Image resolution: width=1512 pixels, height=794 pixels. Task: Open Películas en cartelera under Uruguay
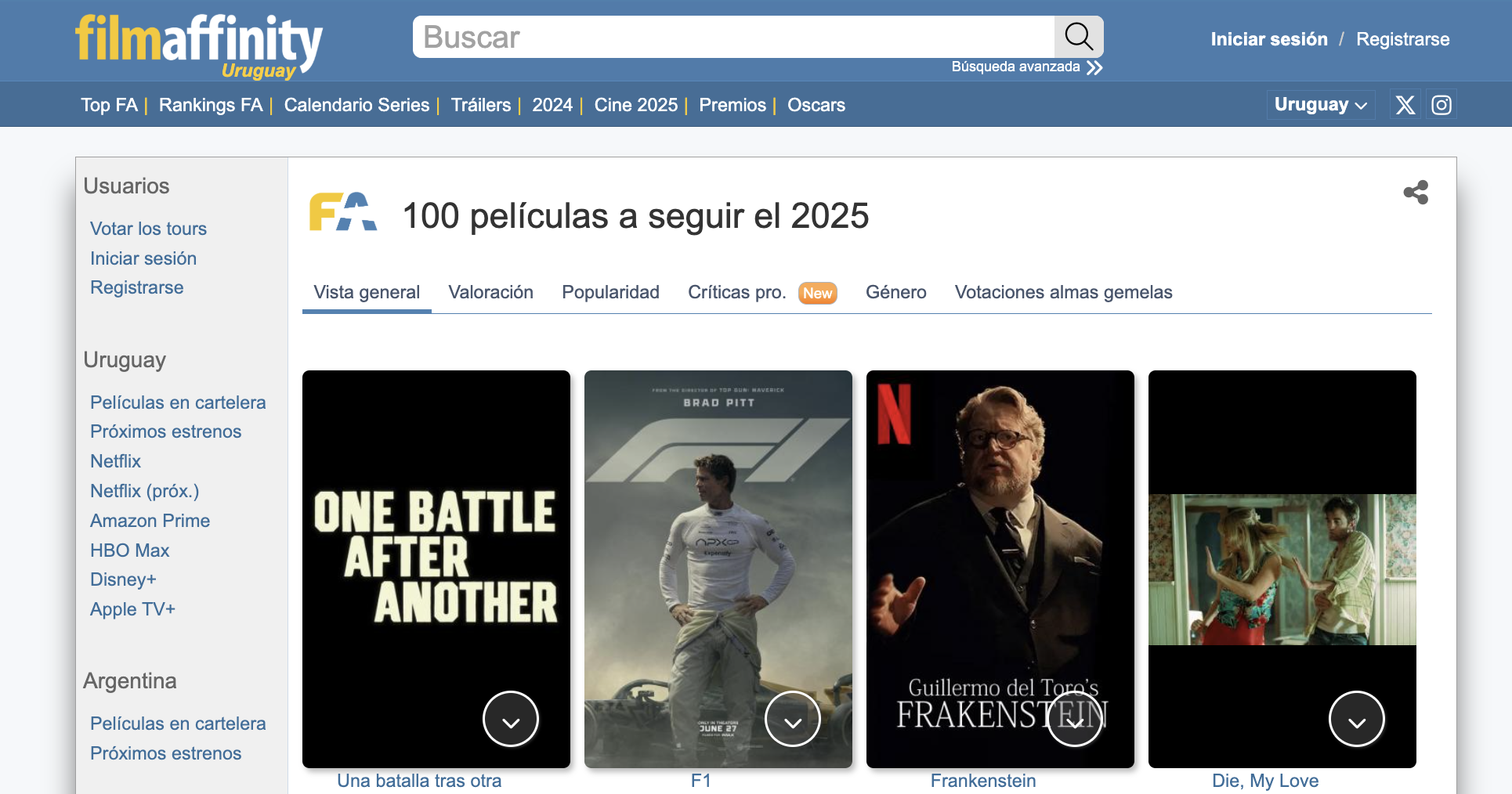click(x=178, y=402)
